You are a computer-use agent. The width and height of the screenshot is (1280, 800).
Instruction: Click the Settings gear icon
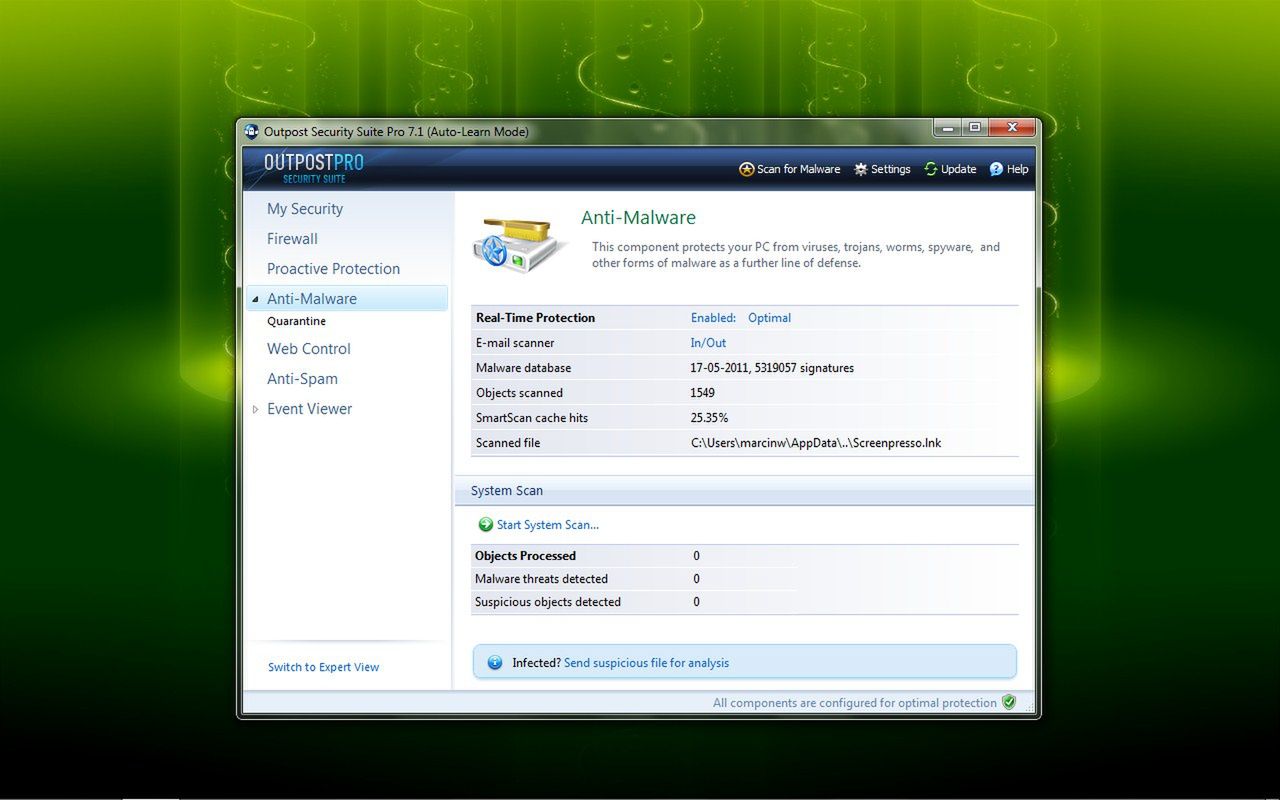tap(860, 169)
